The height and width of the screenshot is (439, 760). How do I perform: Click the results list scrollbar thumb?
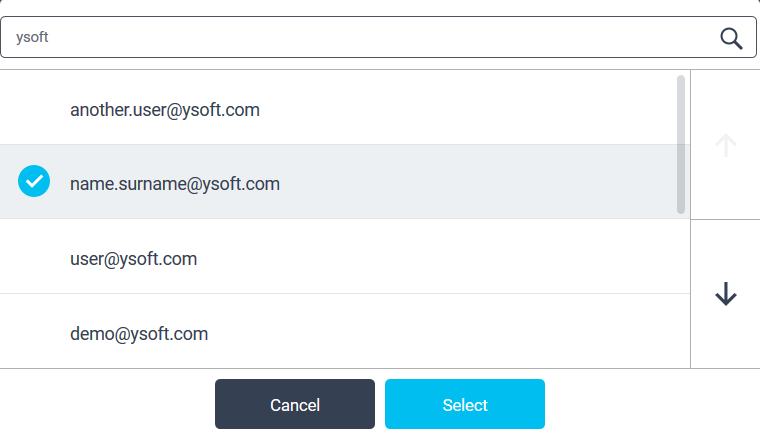click(x=681, y=144)
